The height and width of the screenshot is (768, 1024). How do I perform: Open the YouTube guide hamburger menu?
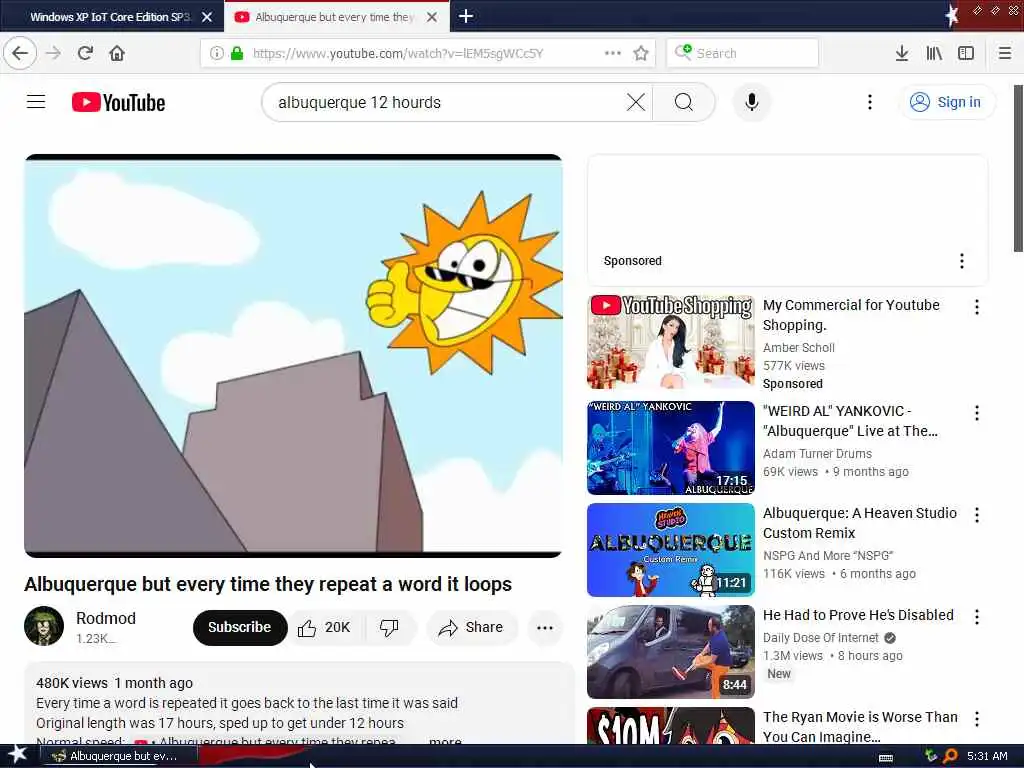36,102
